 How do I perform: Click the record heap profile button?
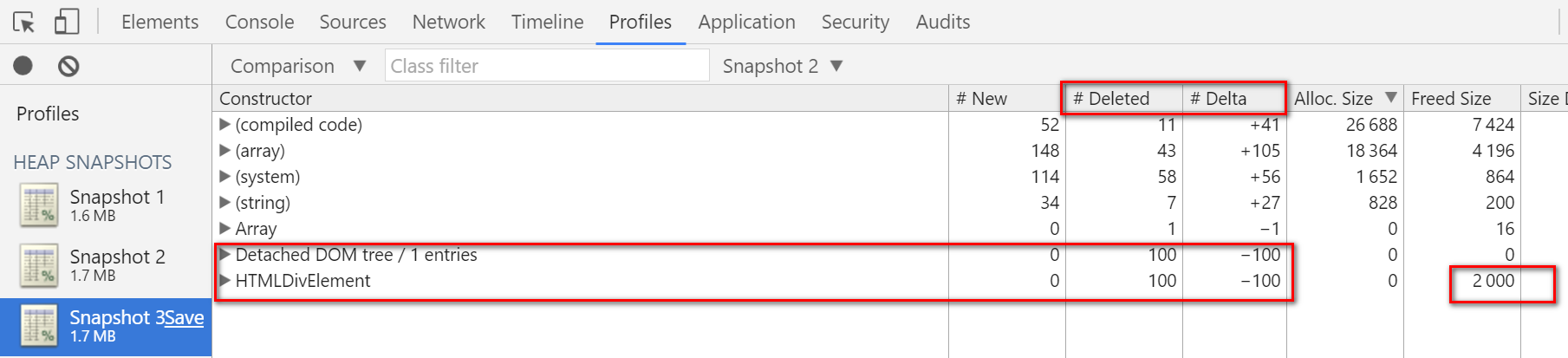tap(23, 66)
